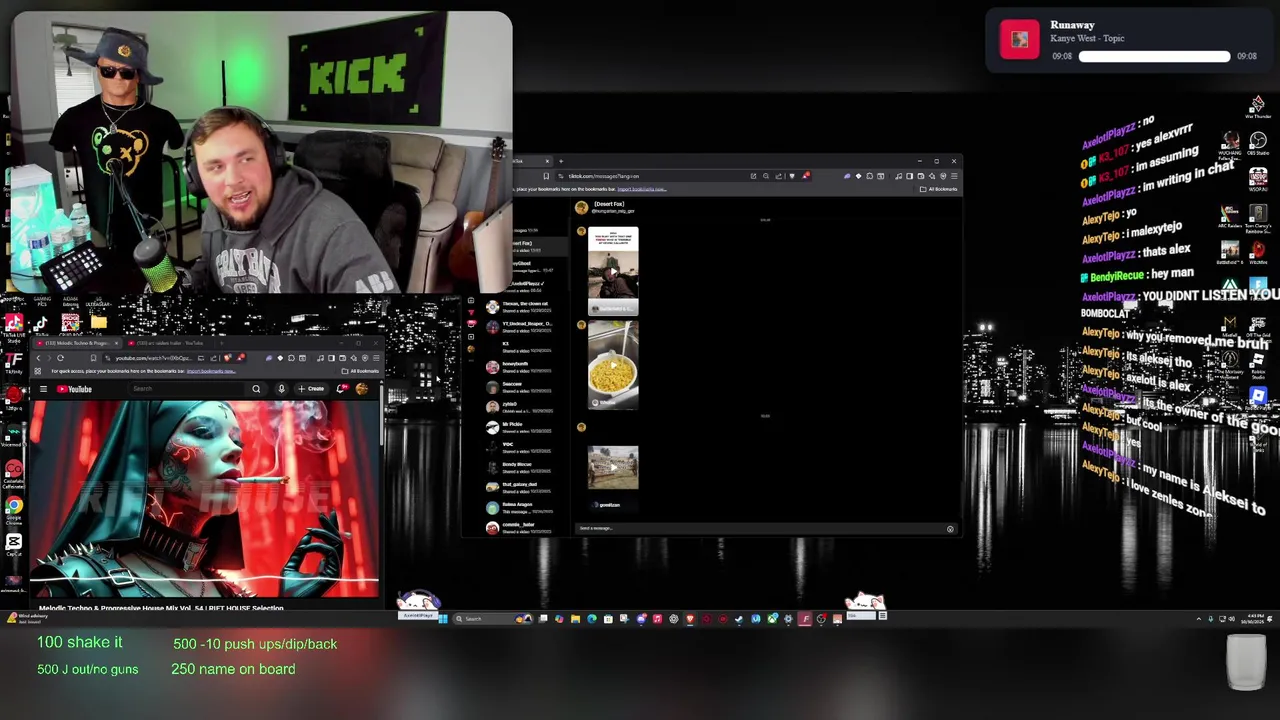Open the Brave main menu in TikTok window
The height and width of the screenshot is (720, 1280).
(x=954, y=176)
